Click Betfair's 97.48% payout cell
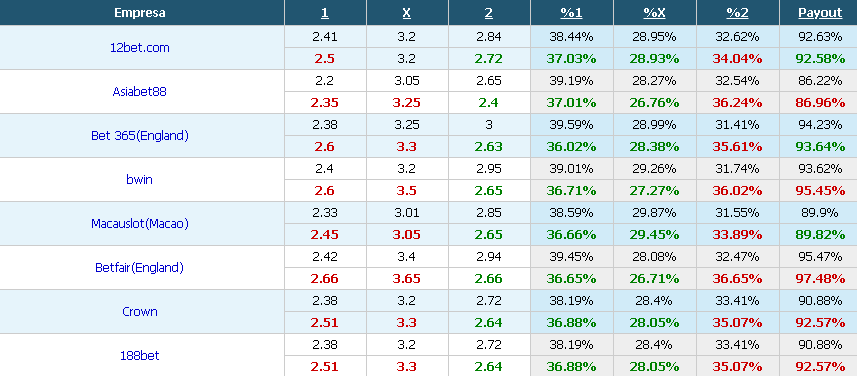This screenshot has height=376, width=857. (820, 279)
